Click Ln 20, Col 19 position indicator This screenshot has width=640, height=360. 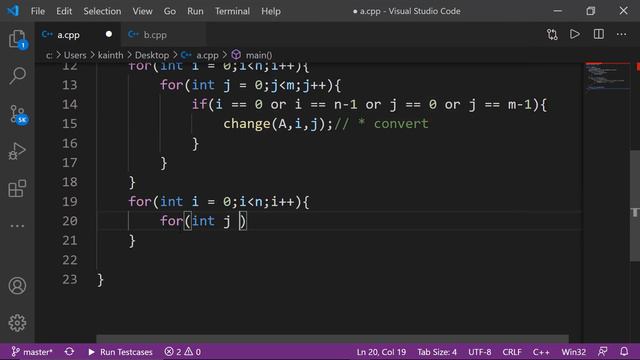(381, 351)
